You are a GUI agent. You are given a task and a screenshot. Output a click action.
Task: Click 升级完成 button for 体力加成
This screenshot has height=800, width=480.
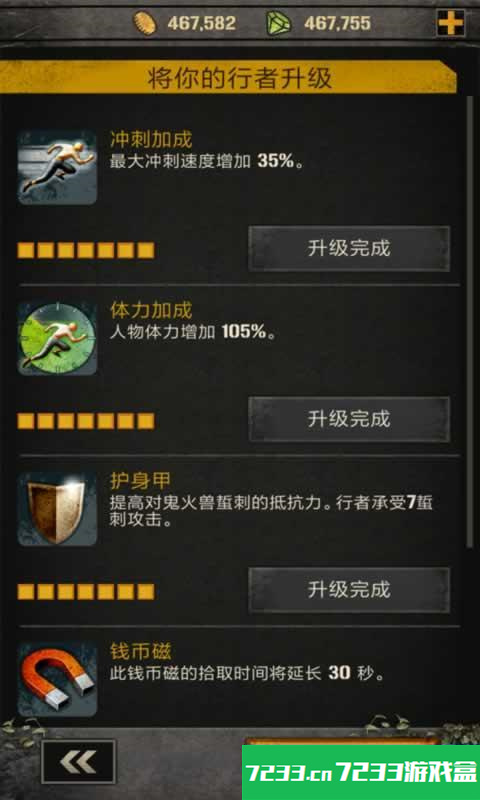coord(349,419)
